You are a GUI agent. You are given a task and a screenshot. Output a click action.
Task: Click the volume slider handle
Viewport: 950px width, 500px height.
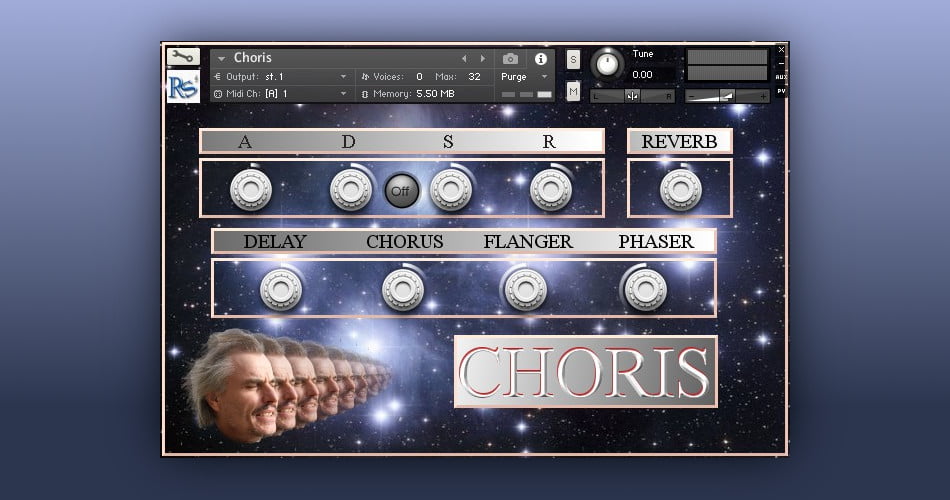click(x=727, y=96)
